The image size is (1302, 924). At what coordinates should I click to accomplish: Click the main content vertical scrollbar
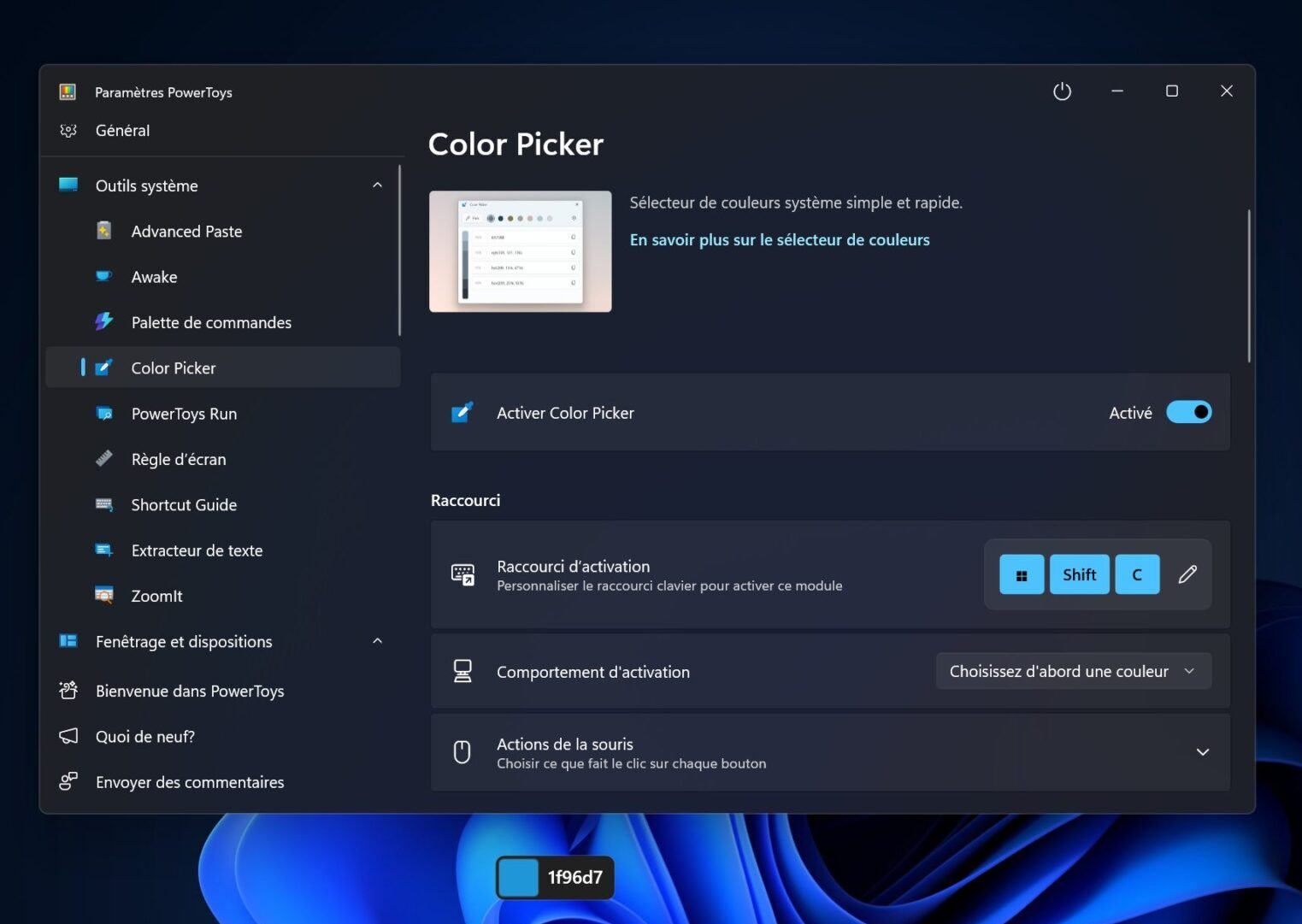coord(1248,285)
